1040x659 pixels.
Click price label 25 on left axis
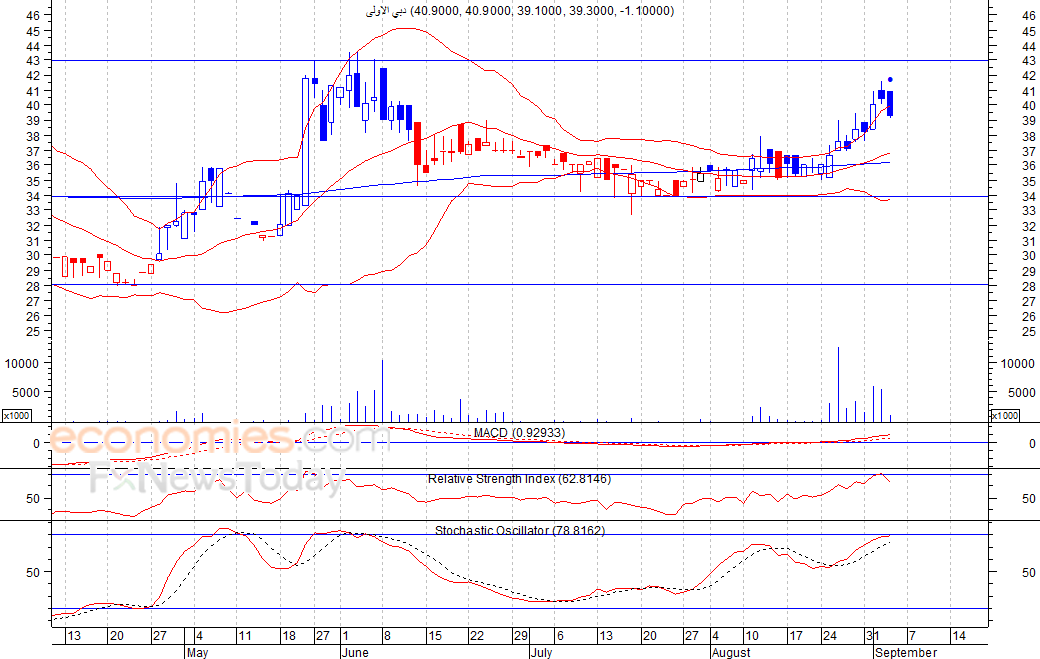coord(33,331)
